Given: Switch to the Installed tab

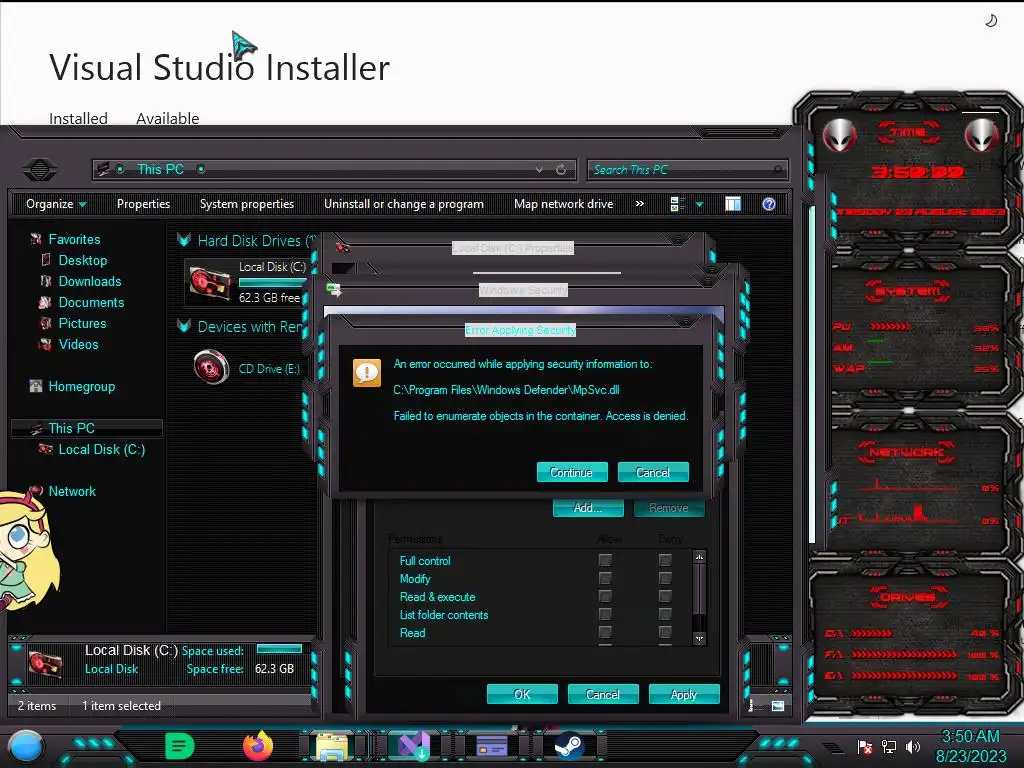Looking at the screenshot, I should 78,118.
